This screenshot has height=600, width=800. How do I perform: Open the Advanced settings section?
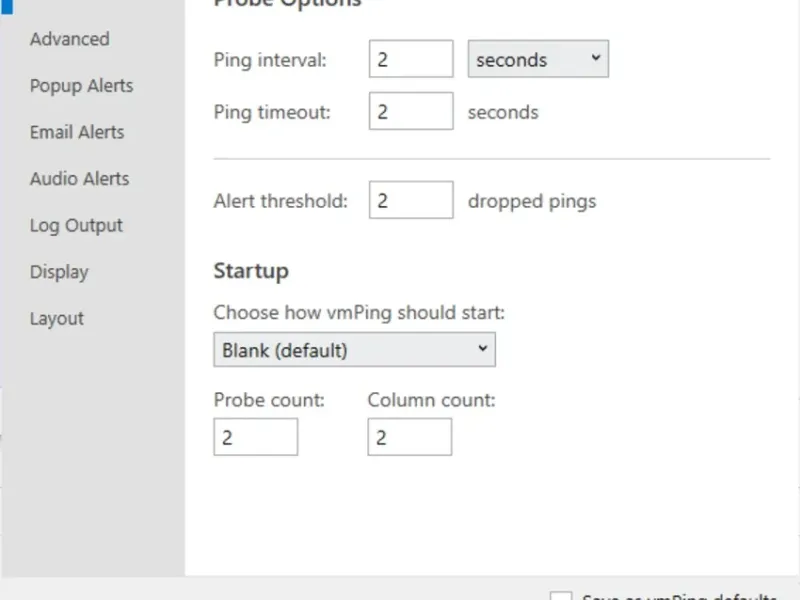click(69, 39)
